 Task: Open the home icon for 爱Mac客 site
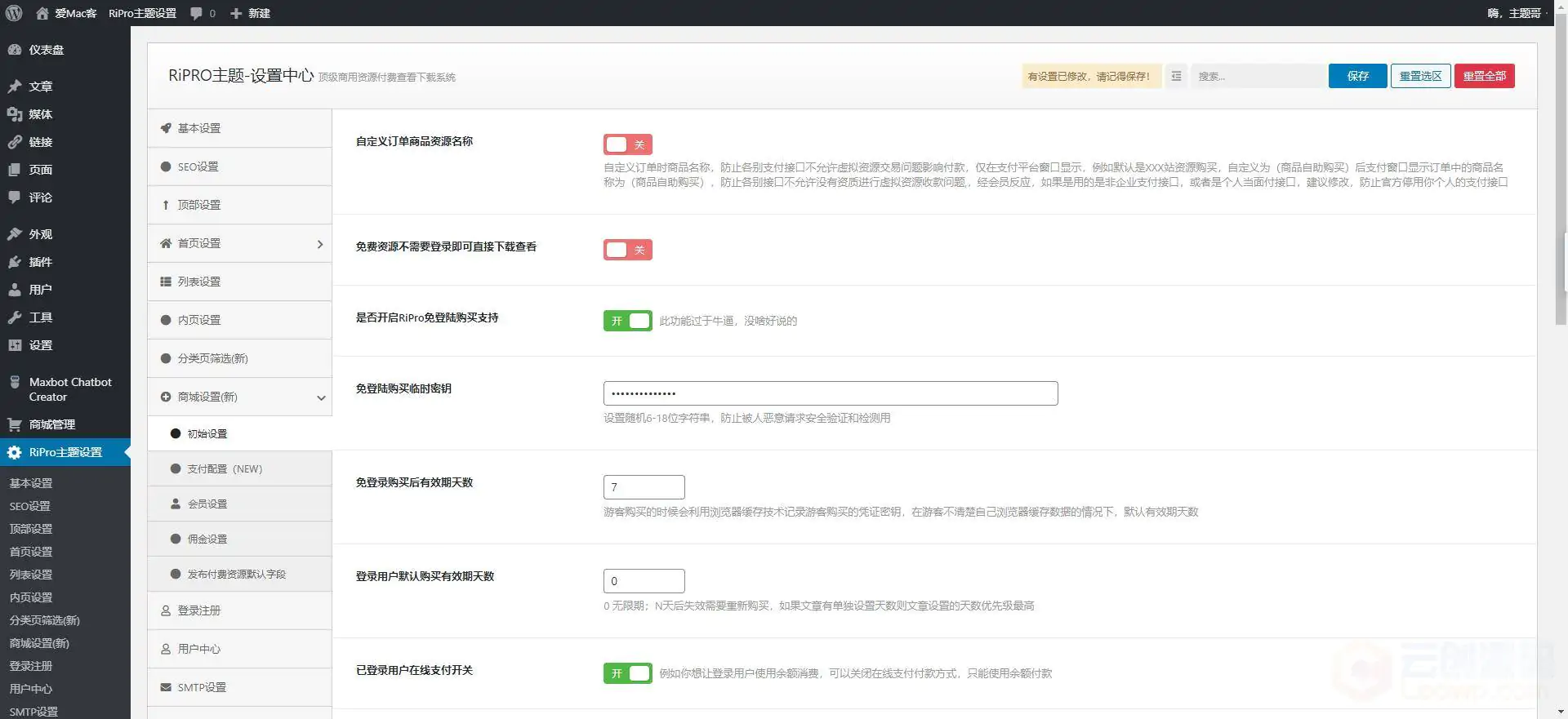click(x=42, y=13)
